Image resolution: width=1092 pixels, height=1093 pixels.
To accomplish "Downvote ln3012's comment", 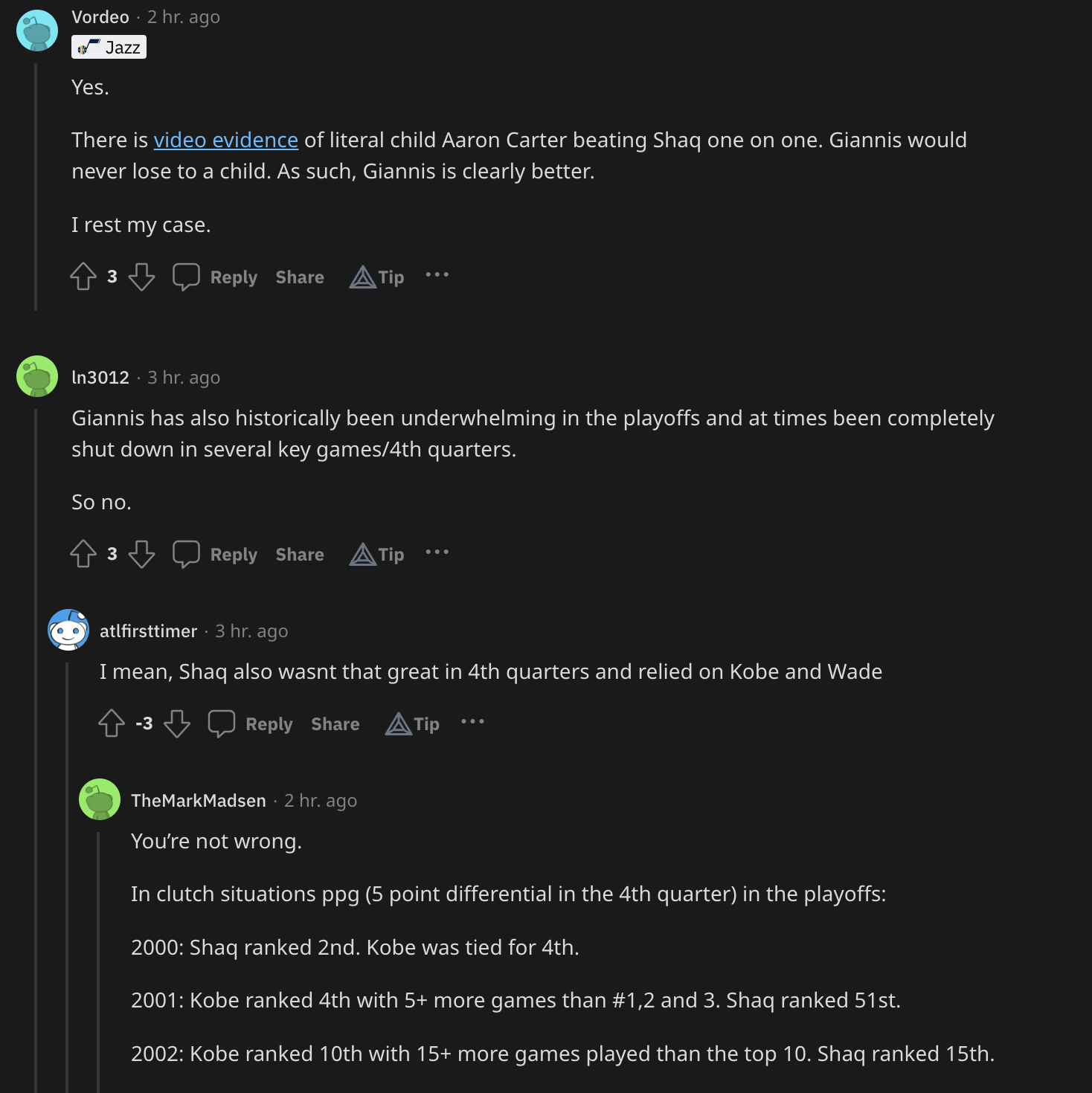I will click(x=141, y=554).
